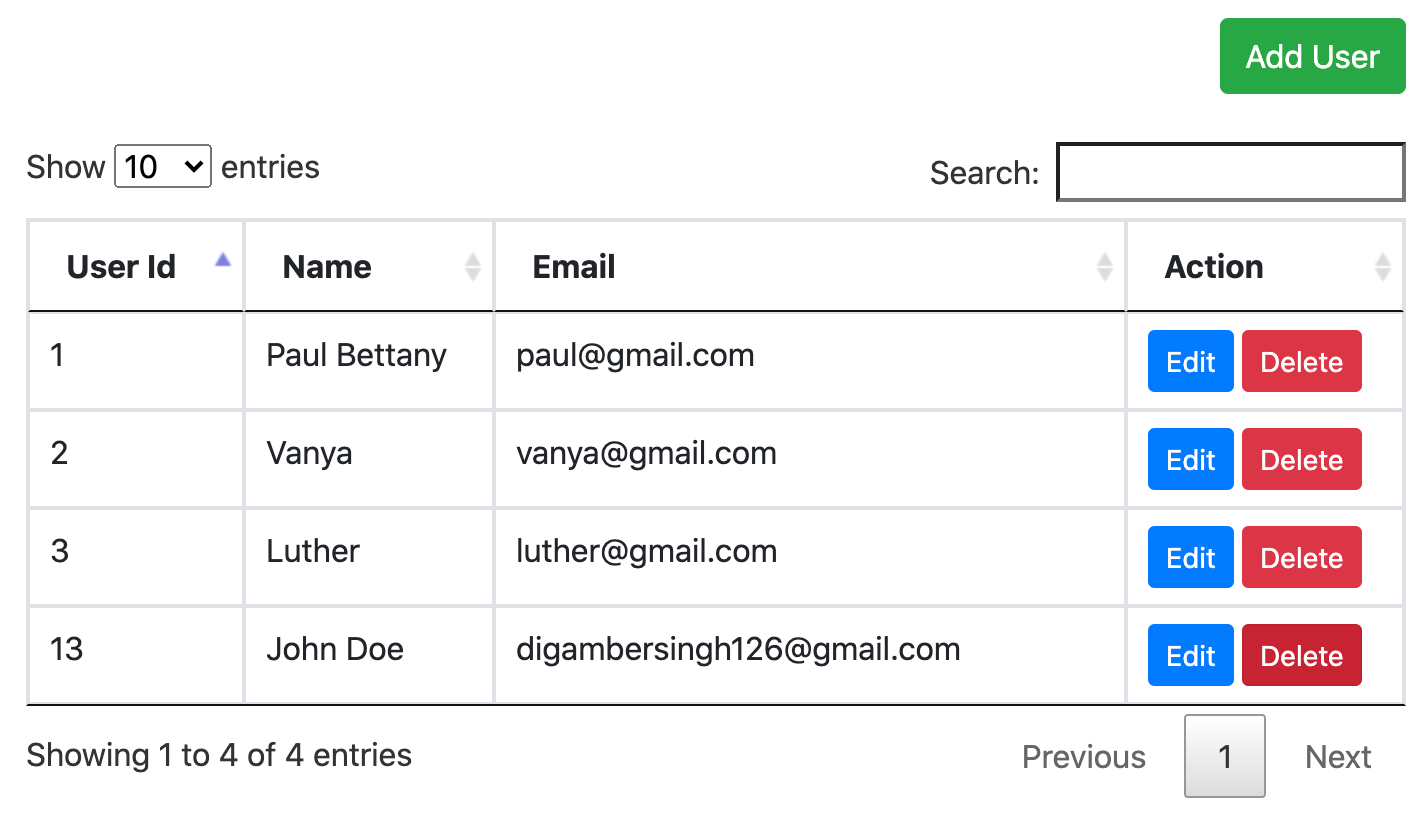Open the entries-per-page dropdown showing 10

pyautogui.click(x=163, y=166)
